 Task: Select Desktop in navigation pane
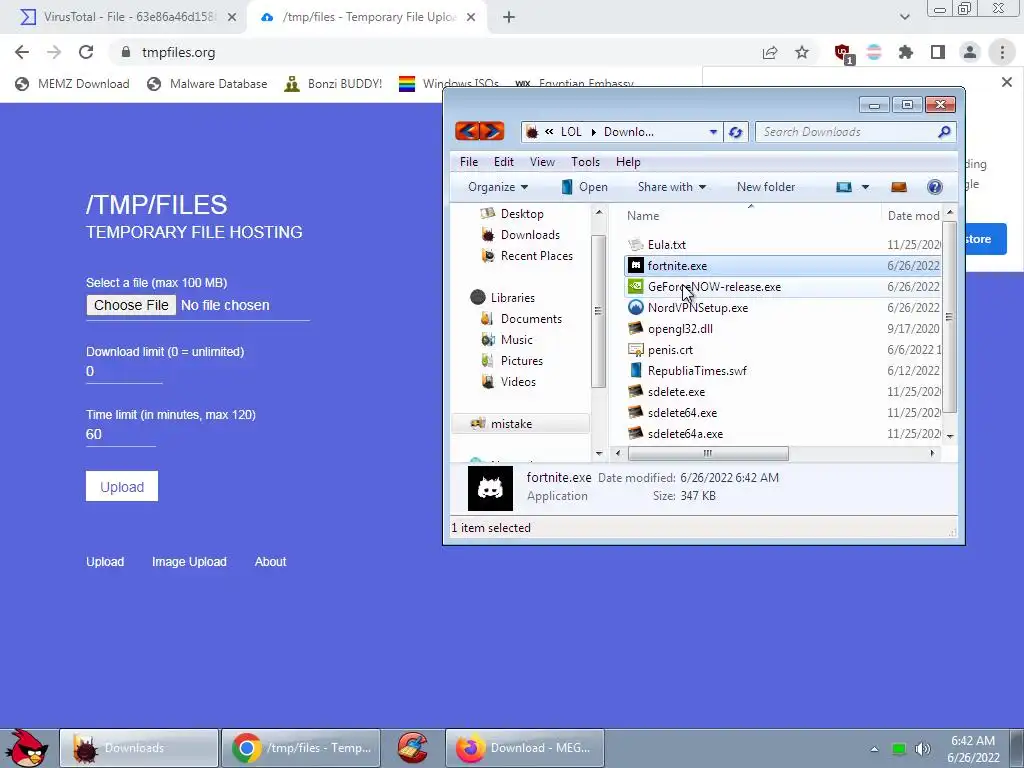(x=512, y=214)
